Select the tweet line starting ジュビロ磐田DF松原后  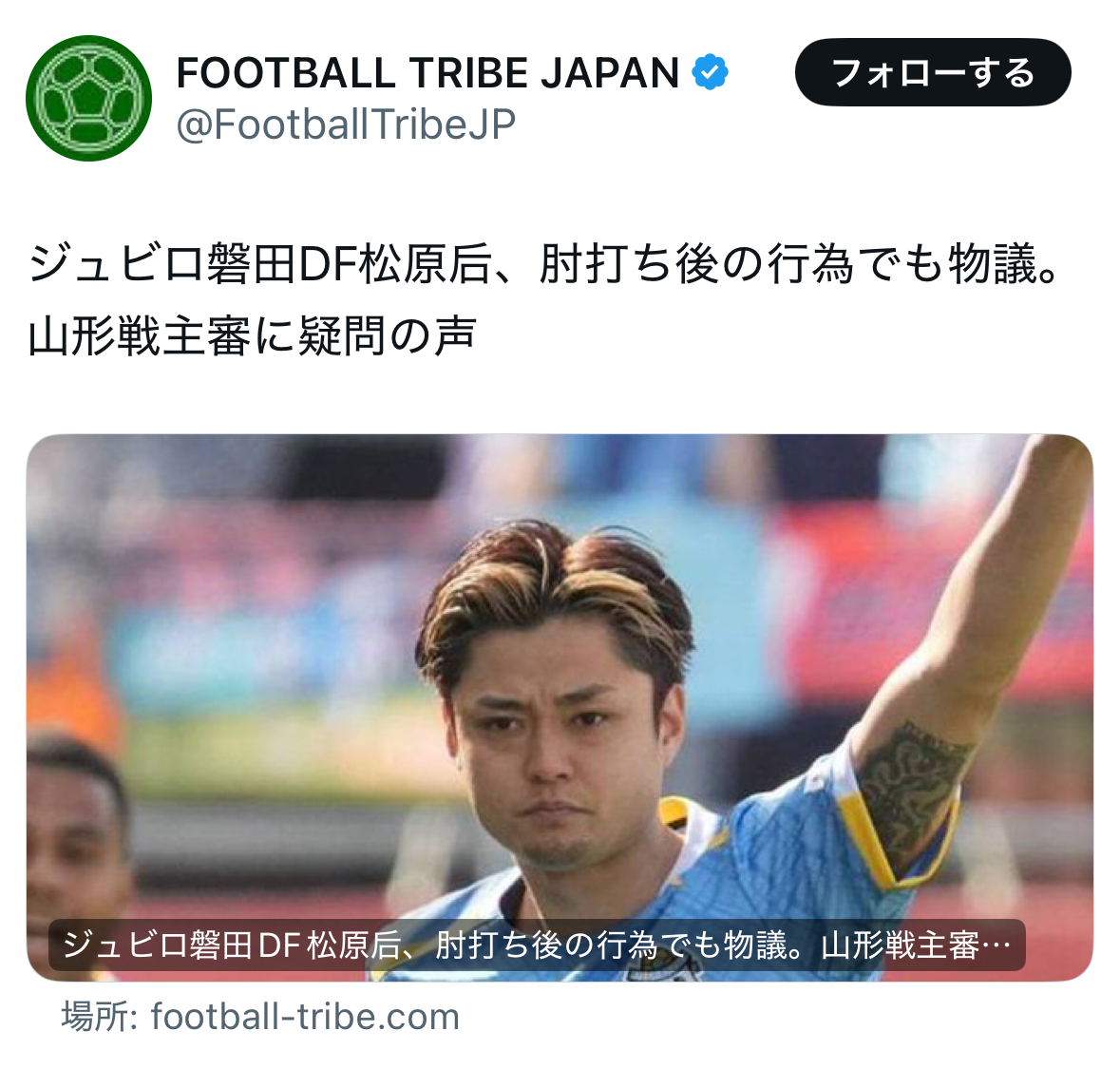(542, 264)
